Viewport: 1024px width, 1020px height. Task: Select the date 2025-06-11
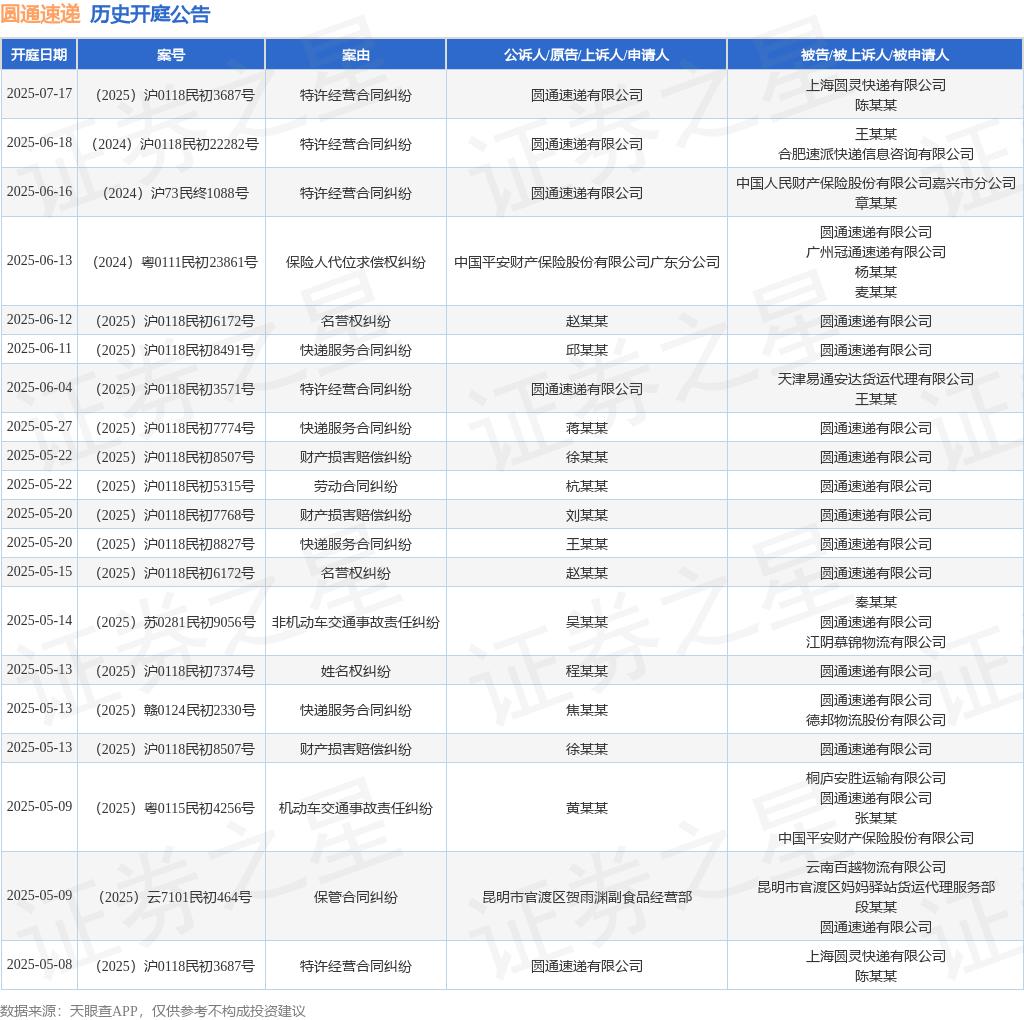[39, 349]
